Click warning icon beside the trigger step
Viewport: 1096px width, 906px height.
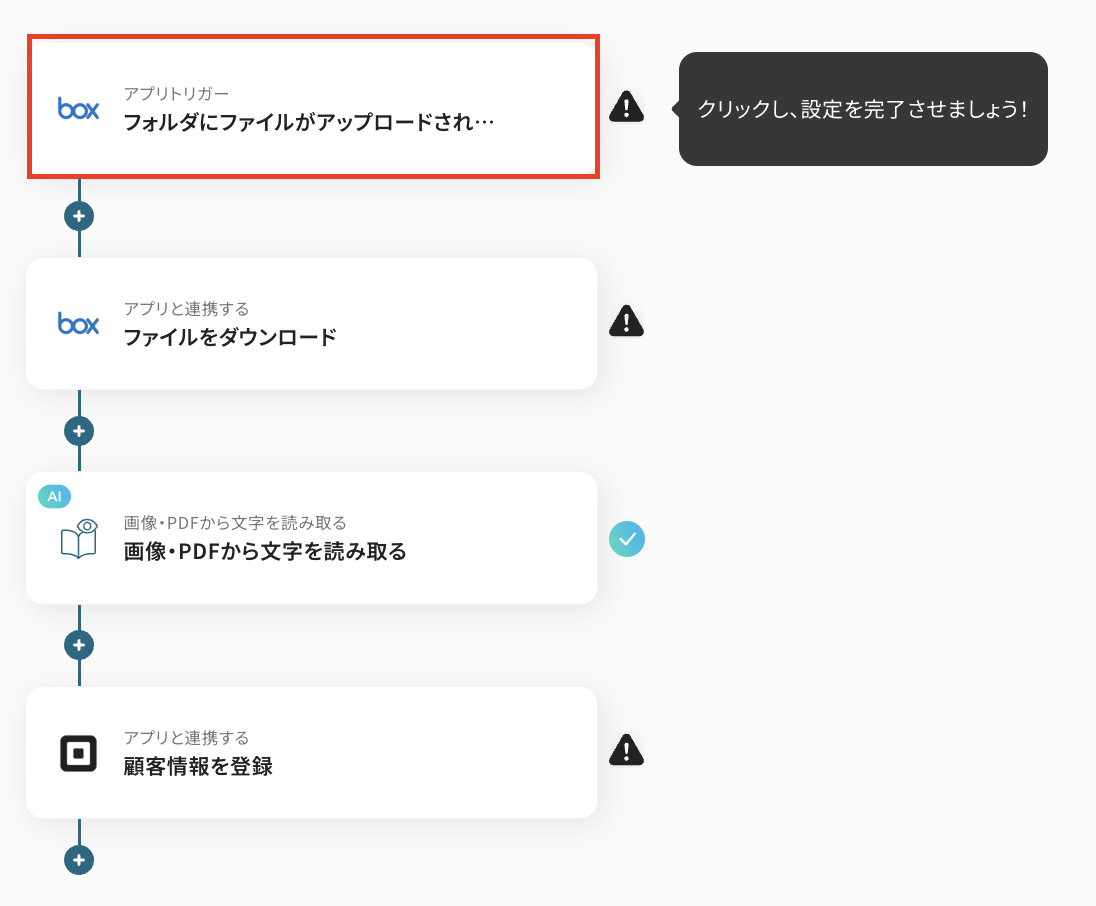627,106
